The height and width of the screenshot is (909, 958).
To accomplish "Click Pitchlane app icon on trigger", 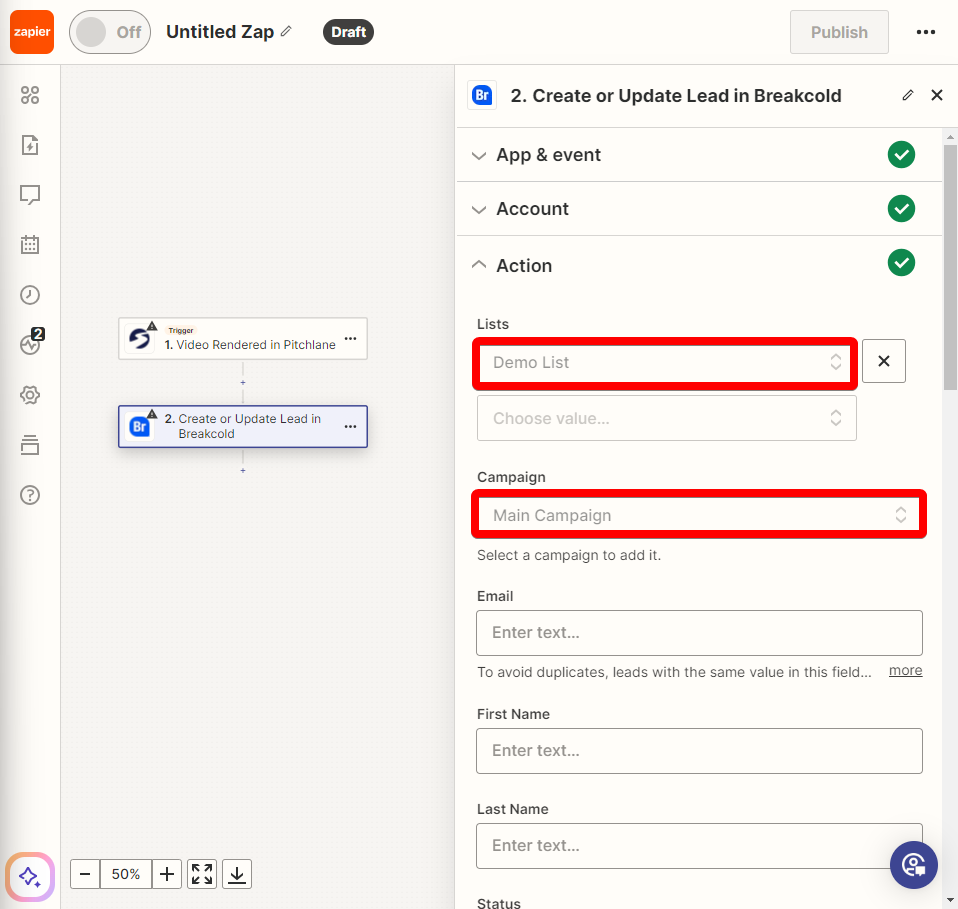I will [x=140, y=338].
